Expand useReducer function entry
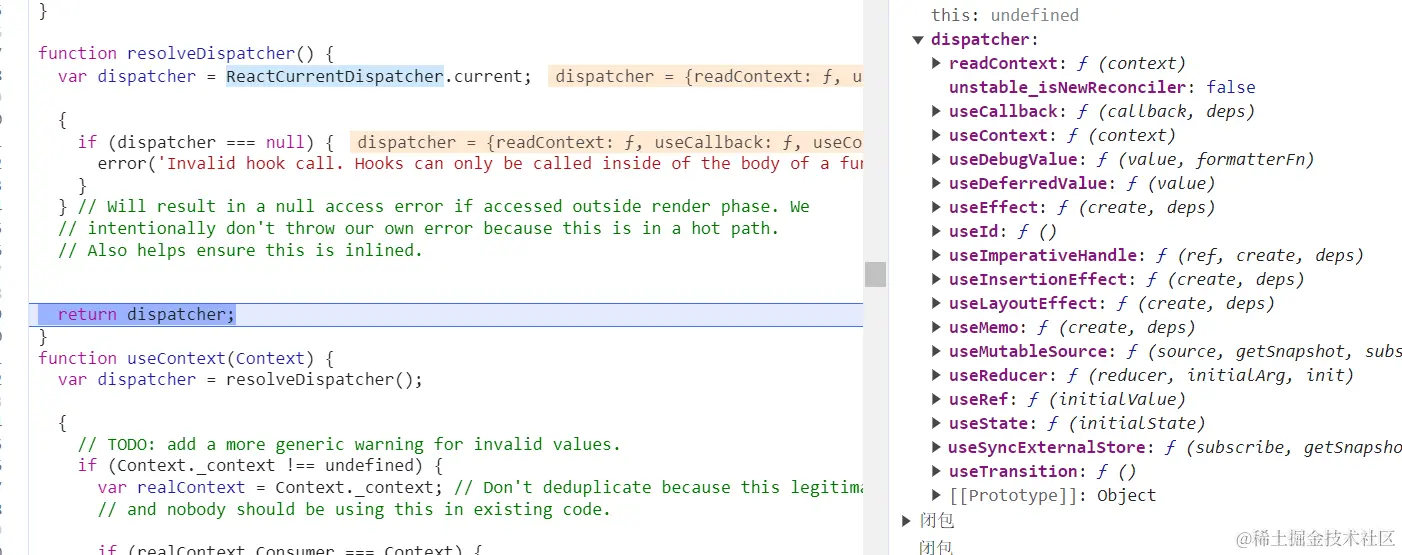 (937, 375)
